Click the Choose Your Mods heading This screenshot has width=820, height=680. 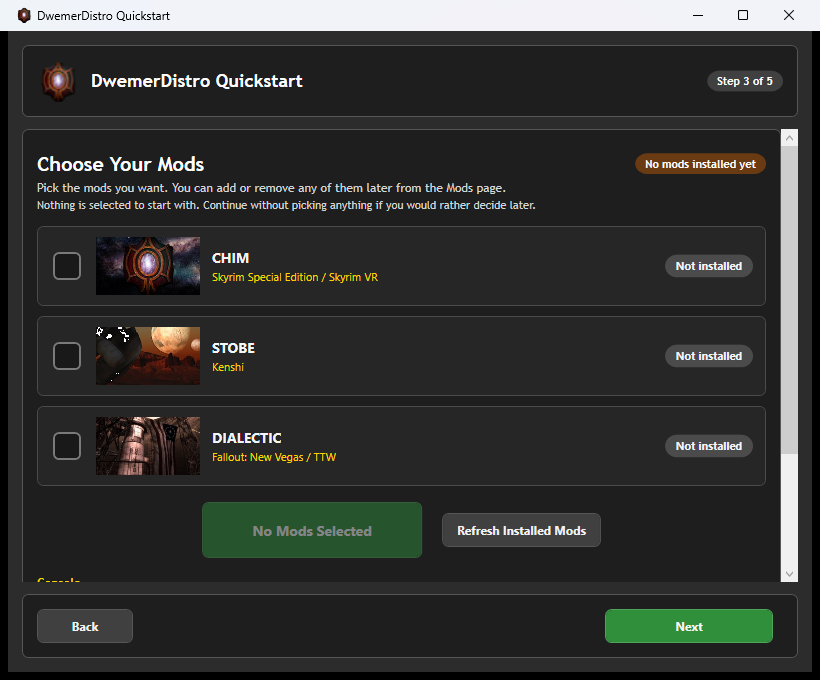(120, 164)
